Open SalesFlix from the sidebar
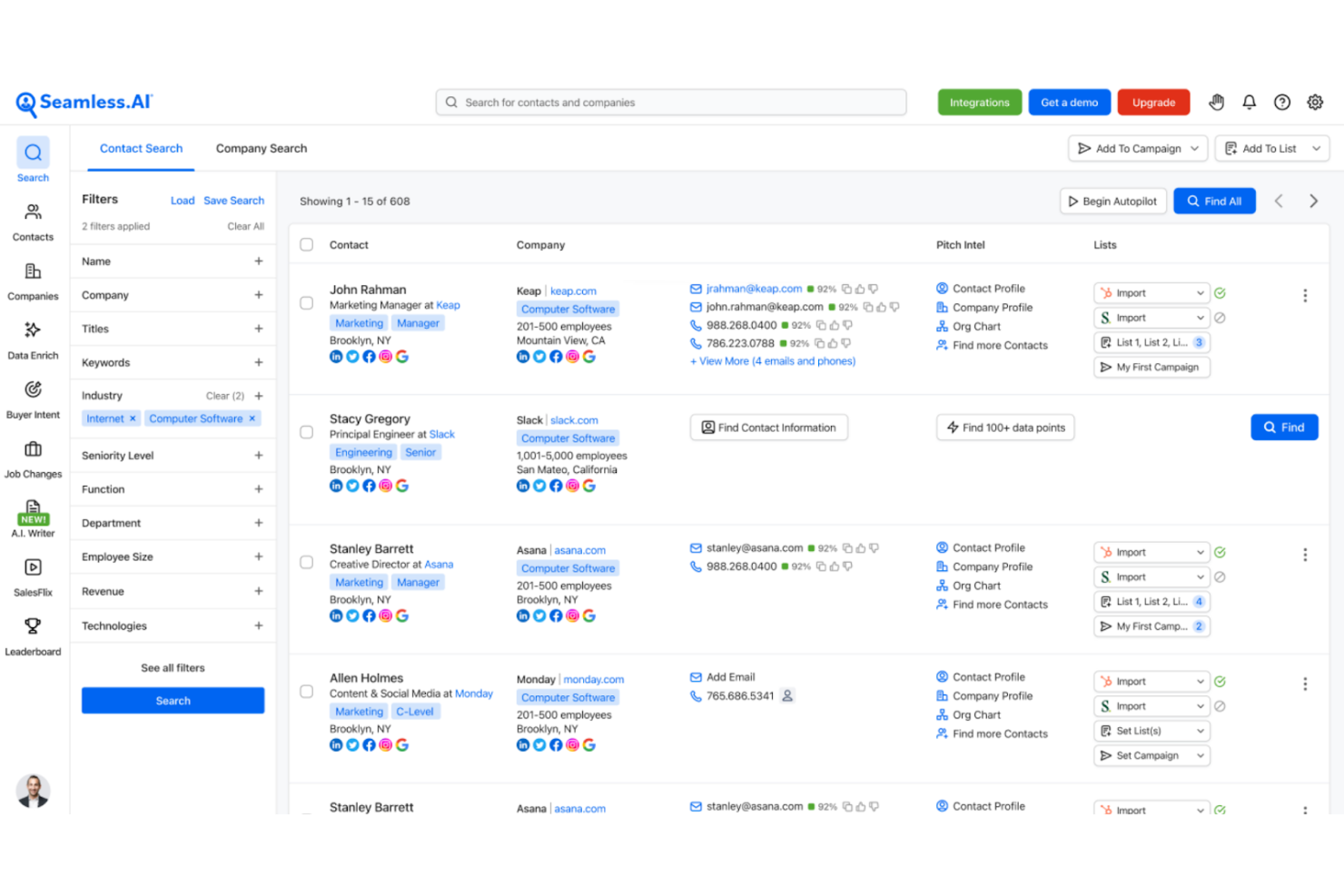The width and height of the screenshot is (1344, 896). click(33, 576)
